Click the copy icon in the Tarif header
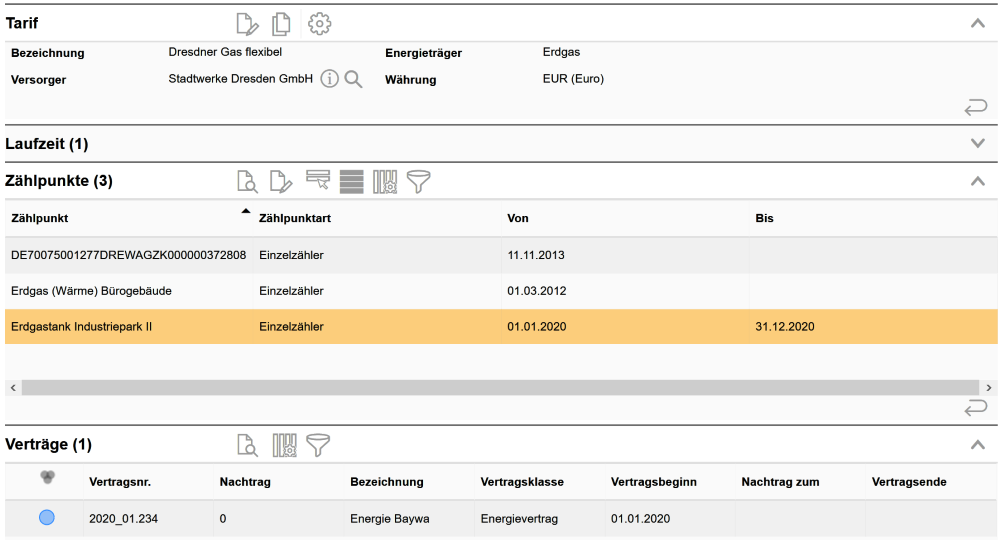This screenshot has height=540, width=1000. [x=282, y=23]
